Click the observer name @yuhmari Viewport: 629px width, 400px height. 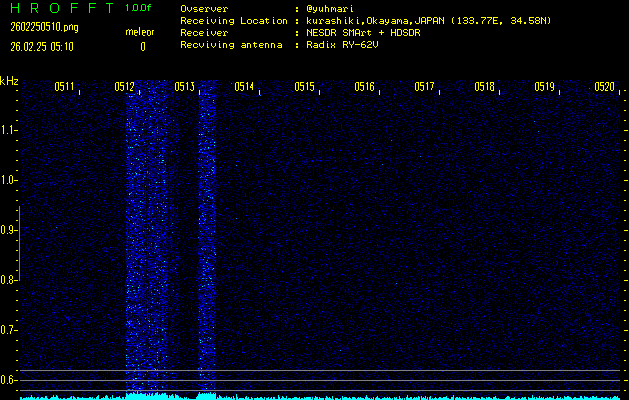(330, 9)
